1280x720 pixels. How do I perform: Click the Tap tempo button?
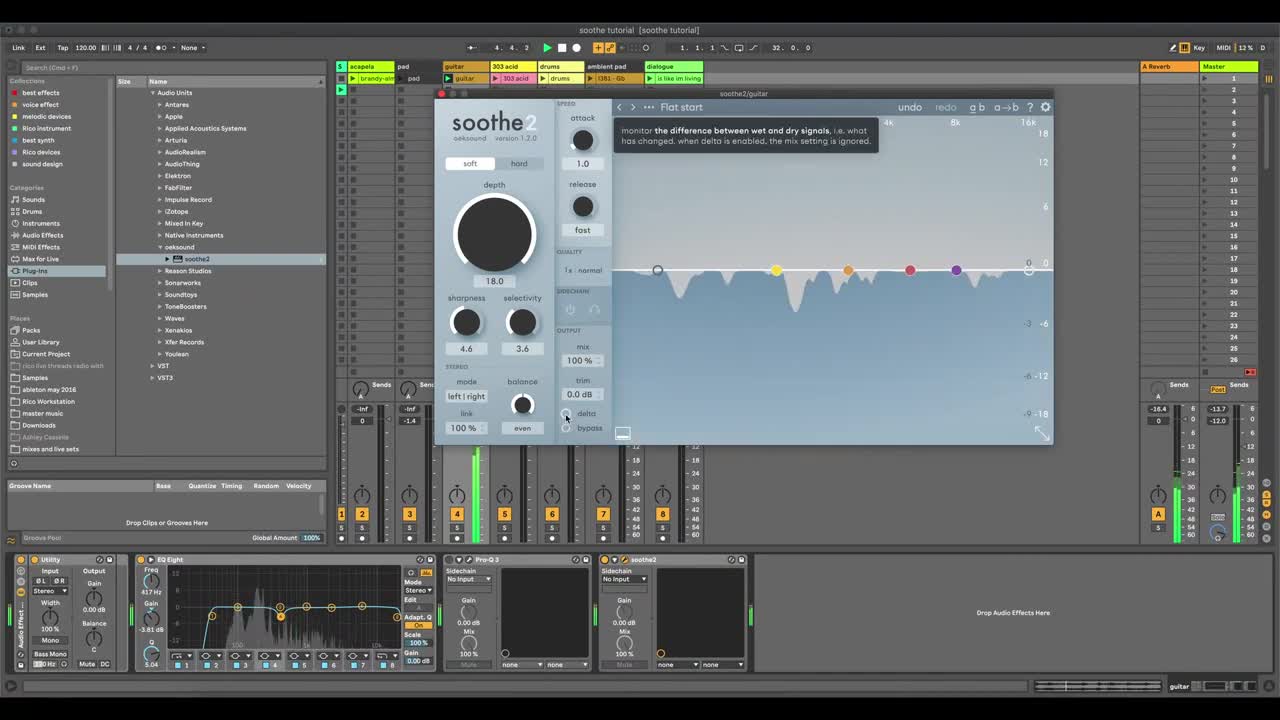(63, 48)
